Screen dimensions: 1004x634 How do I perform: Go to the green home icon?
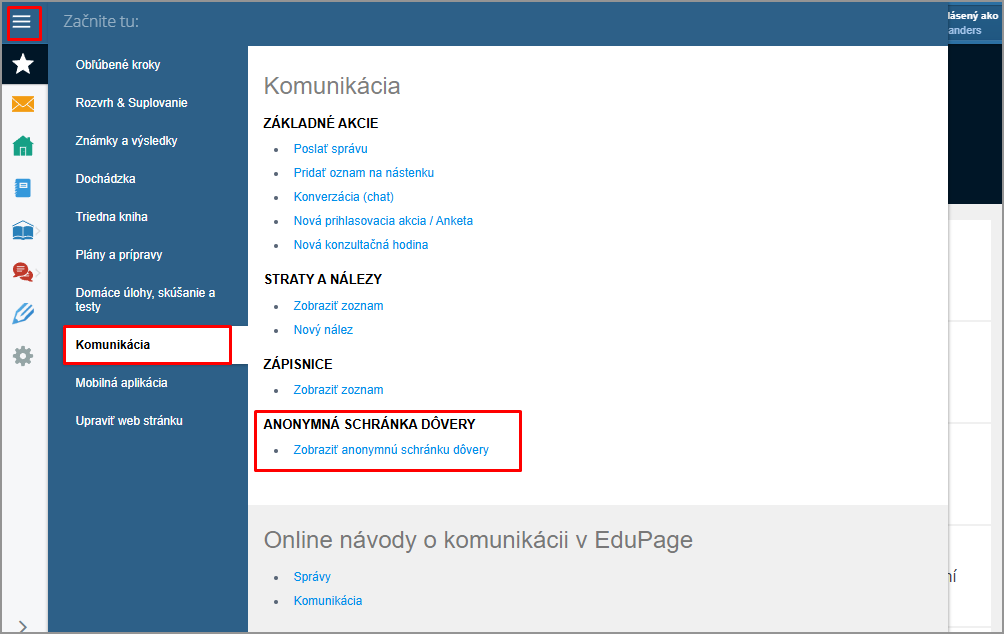(23, 145)
